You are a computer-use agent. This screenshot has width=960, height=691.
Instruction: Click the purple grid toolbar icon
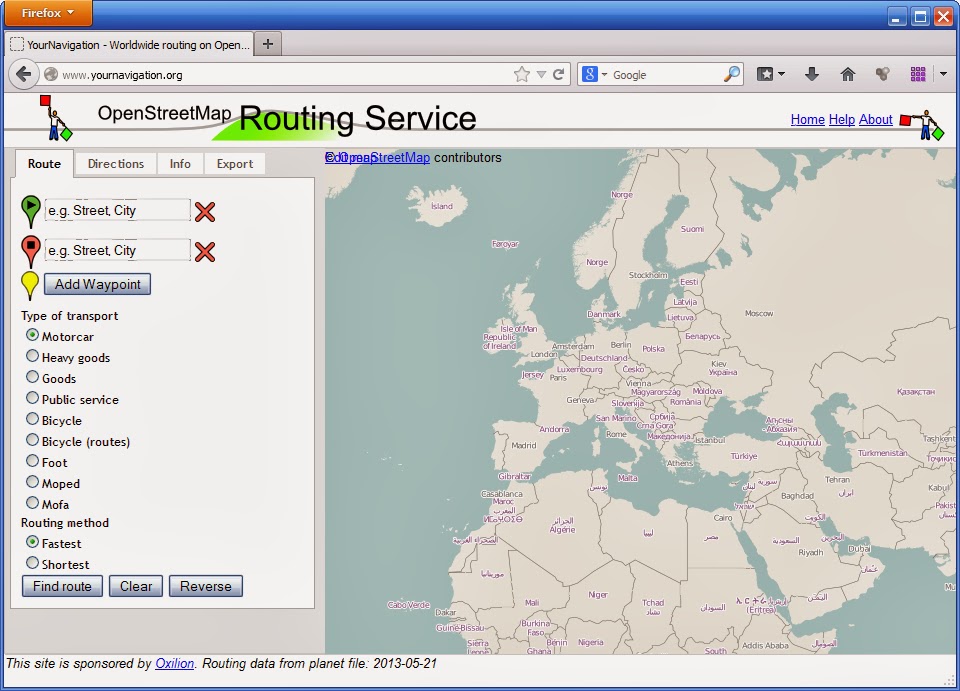(918, 75)
